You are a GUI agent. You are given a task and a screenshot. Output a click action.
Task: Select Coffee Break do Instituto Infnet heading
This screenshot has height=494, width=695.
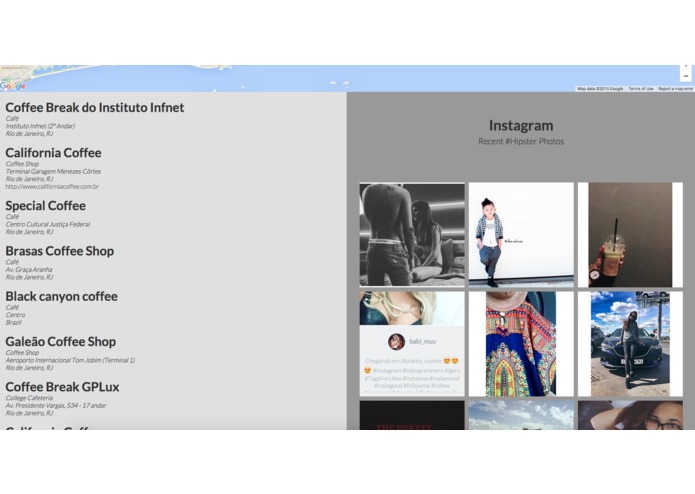coord(95,108)
